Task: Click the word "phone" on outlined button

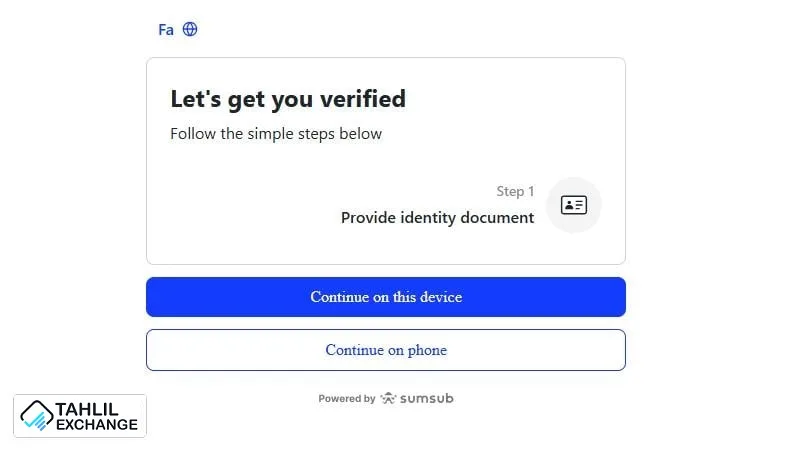Action: 427,350
